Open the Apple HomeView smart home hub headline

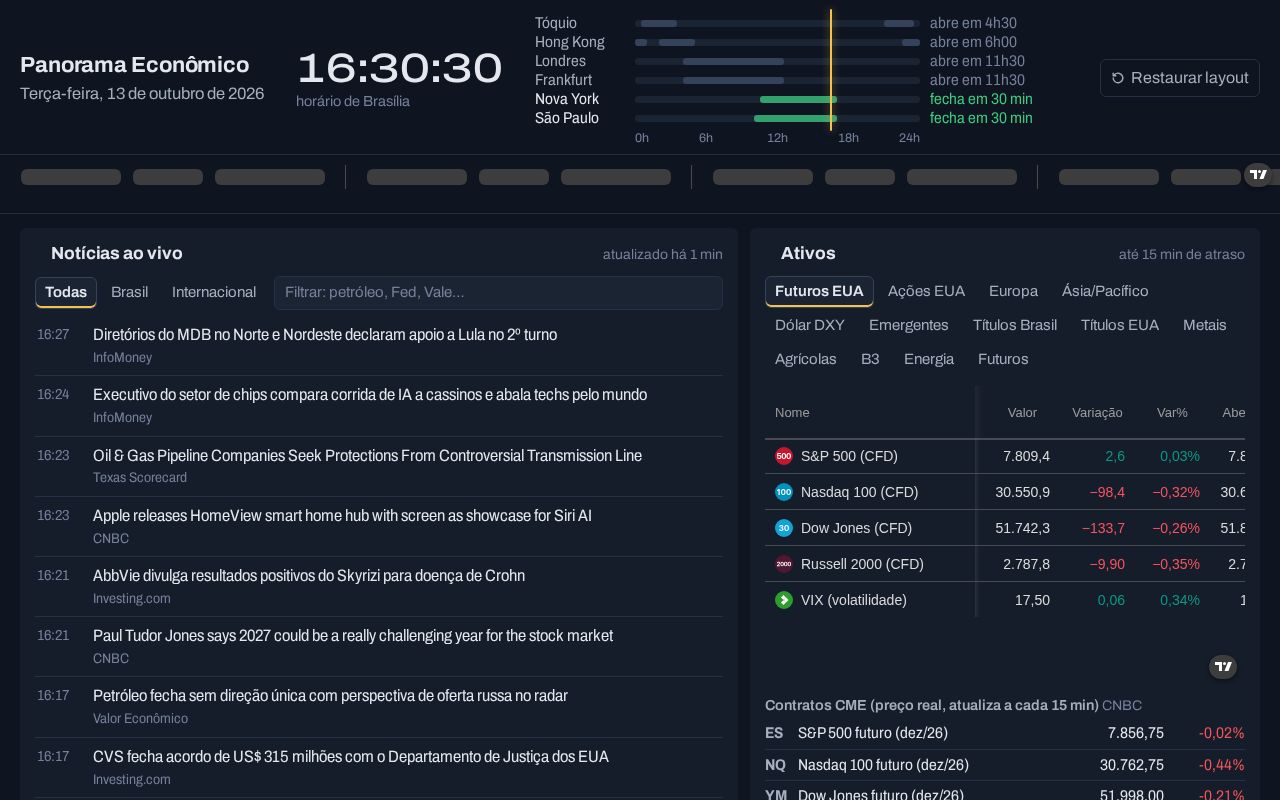point(342,516)
